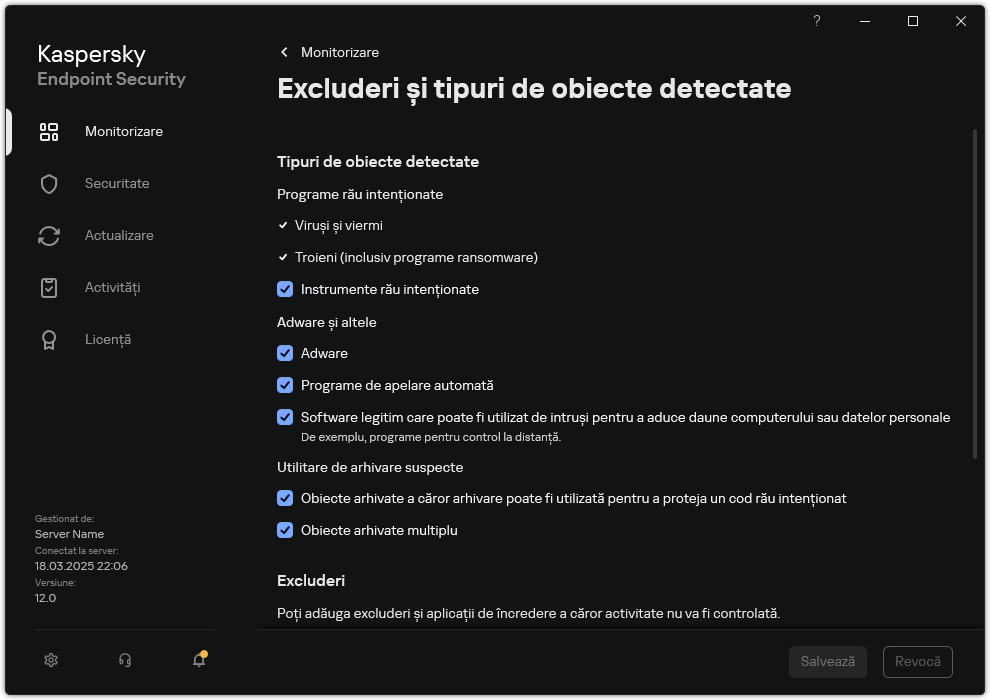Open the settings gear icon
The height and width of the screenshot is (700, 990).
click(x=50, y=660)
